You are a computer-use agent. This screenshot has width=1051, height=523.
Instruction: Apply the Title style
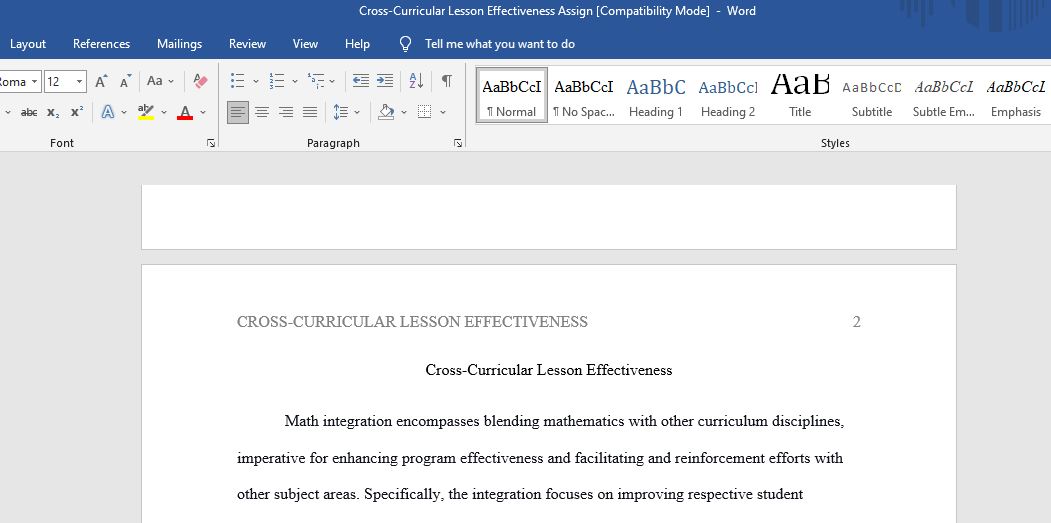pyautogui.click(x=800, y=95)
